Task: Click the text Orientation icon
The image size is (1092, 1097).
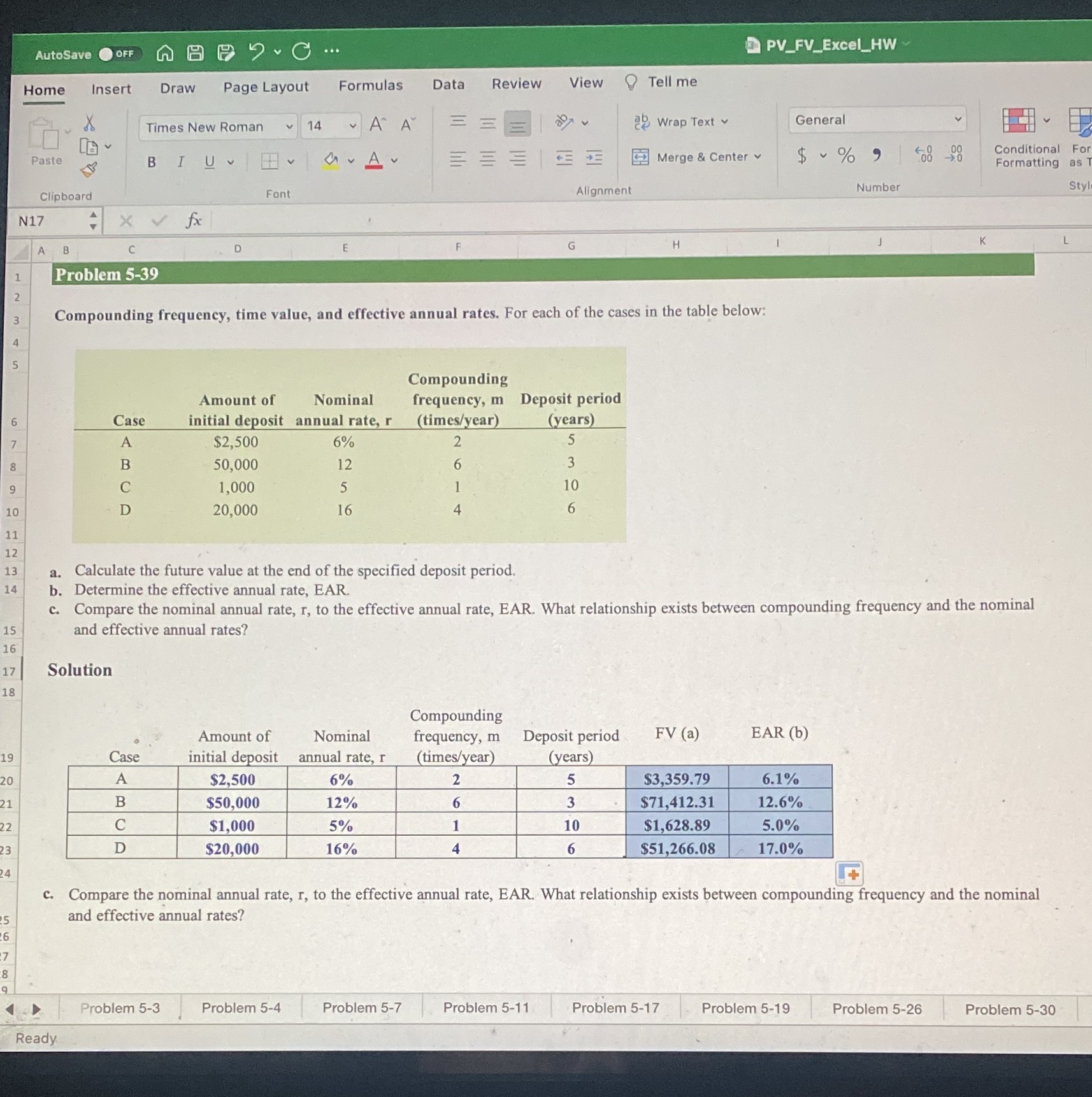Action: 564,121
